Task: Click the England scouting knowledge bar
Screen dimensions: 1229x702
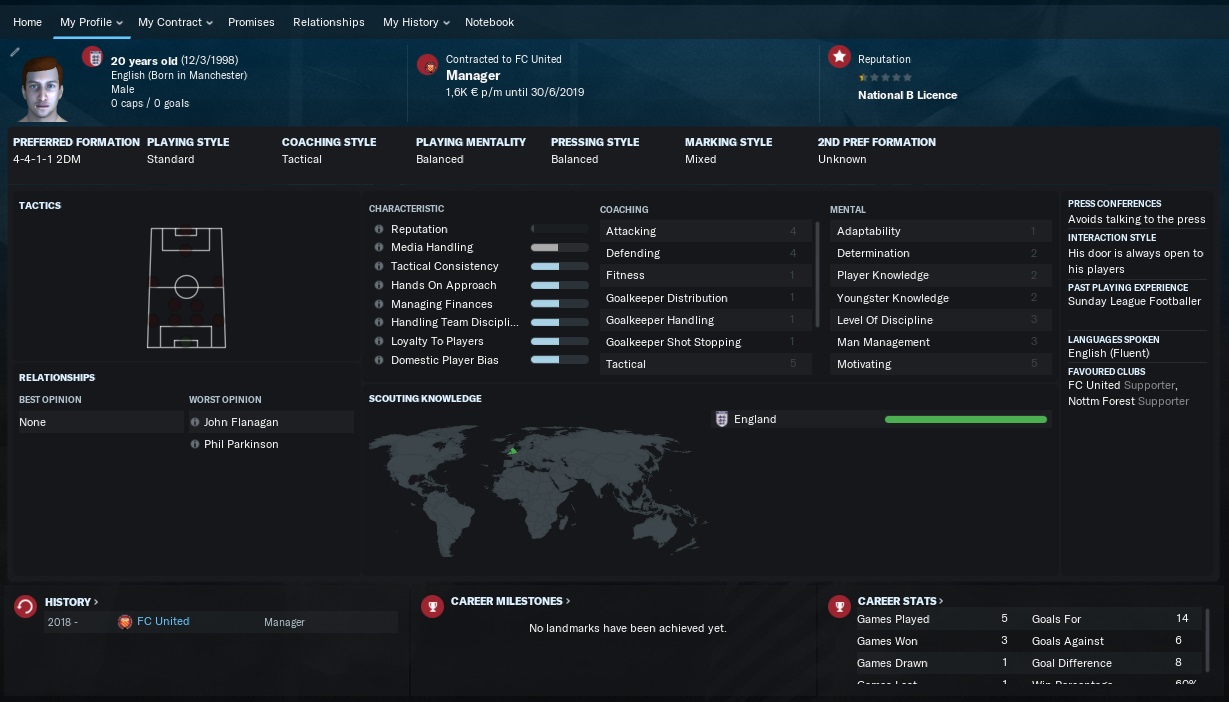Action: [965, 420]
